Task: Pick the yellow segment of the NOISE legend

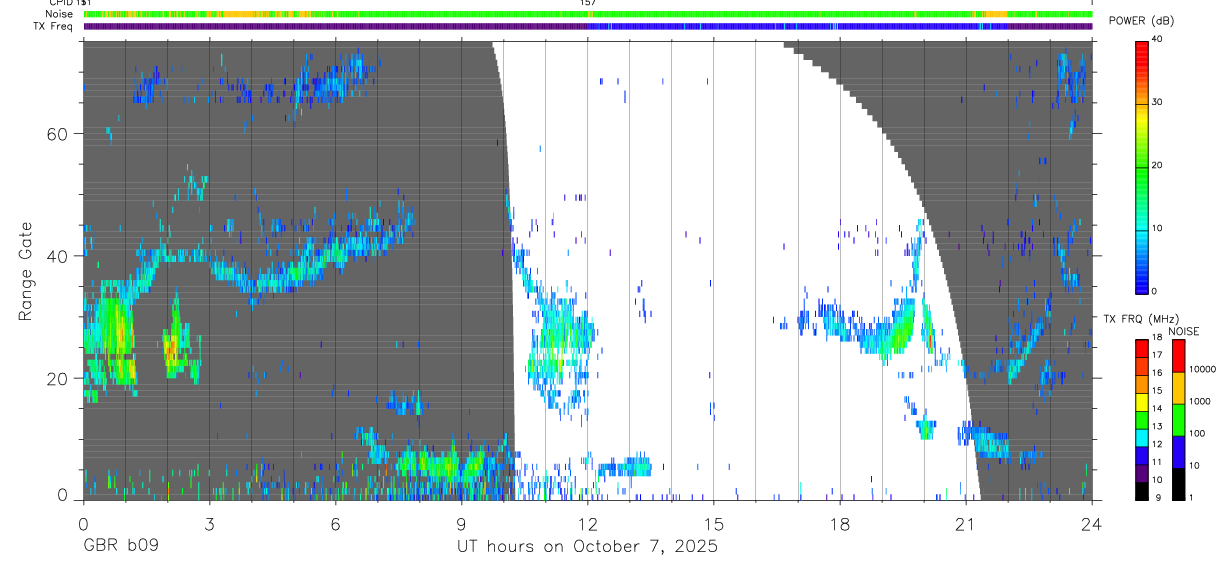Action: pyautogui.click(x=1178, y=387)
